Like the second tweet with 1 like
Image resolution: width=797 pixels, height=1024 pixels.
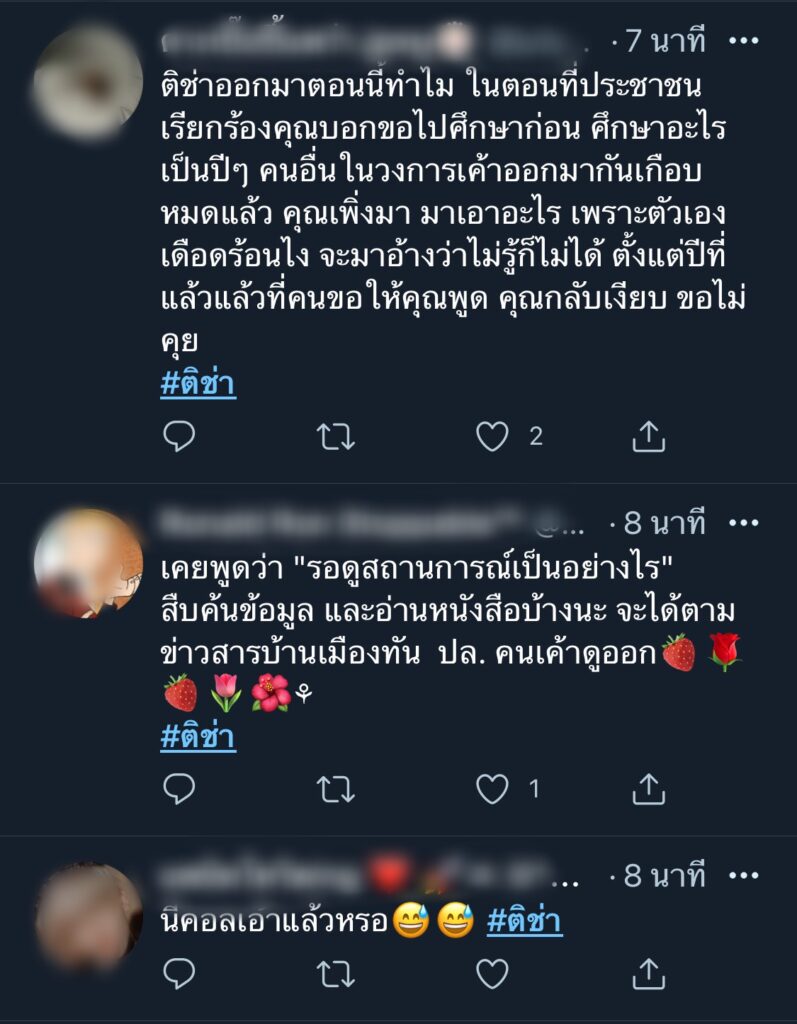492,789
